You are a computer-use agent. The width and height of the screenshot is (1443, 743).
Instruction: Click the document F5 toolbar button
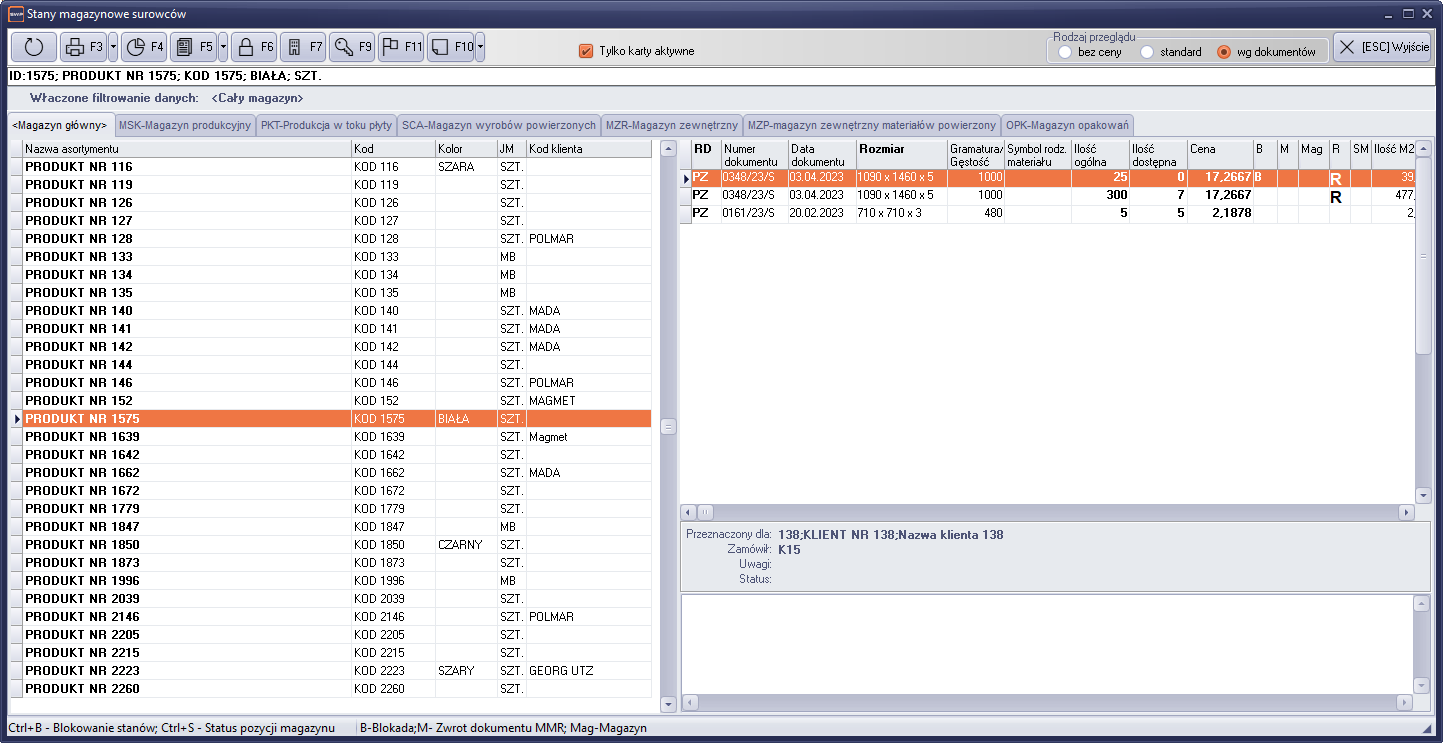coord(193,47)
